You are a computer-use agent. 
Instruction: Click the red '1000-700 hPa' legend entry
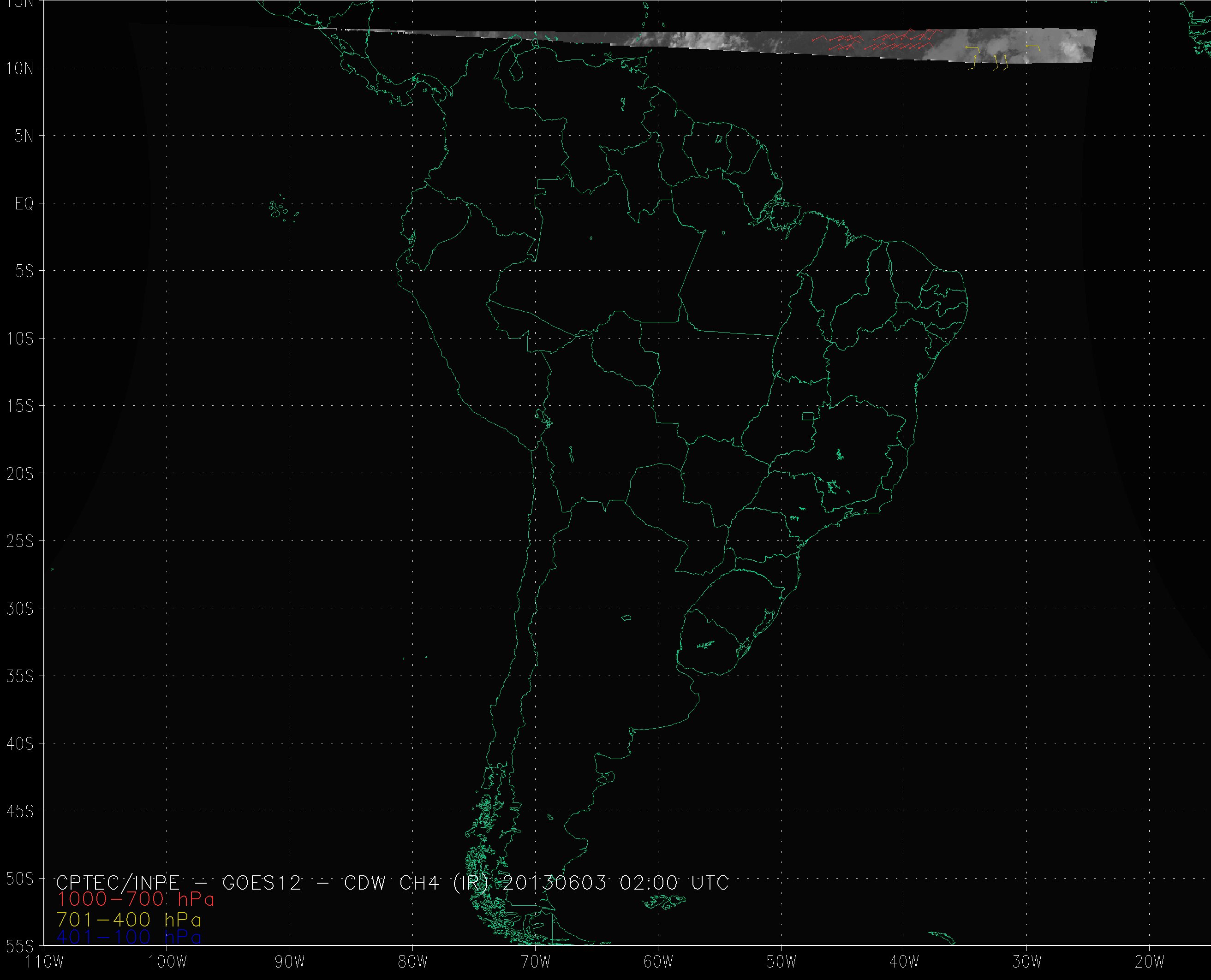click(136, 900)
